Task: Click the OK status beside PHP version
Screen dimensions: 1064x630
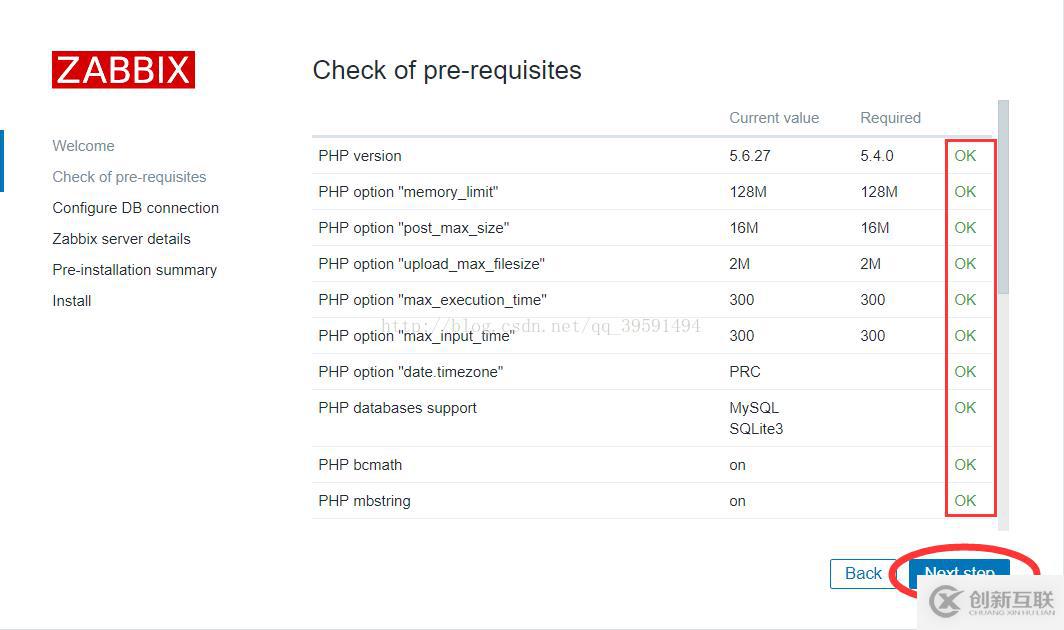Action: [x=964, y=155]
